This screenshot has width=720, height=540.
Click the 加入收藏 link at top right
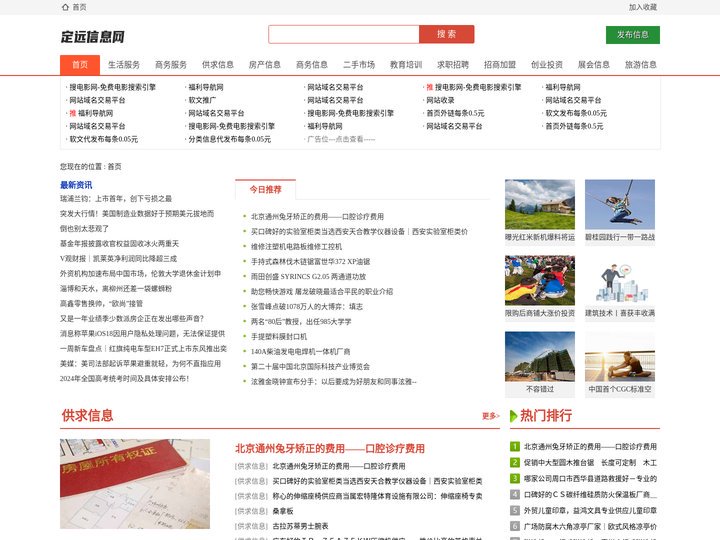pyautogui.click(x=642, y=7)
